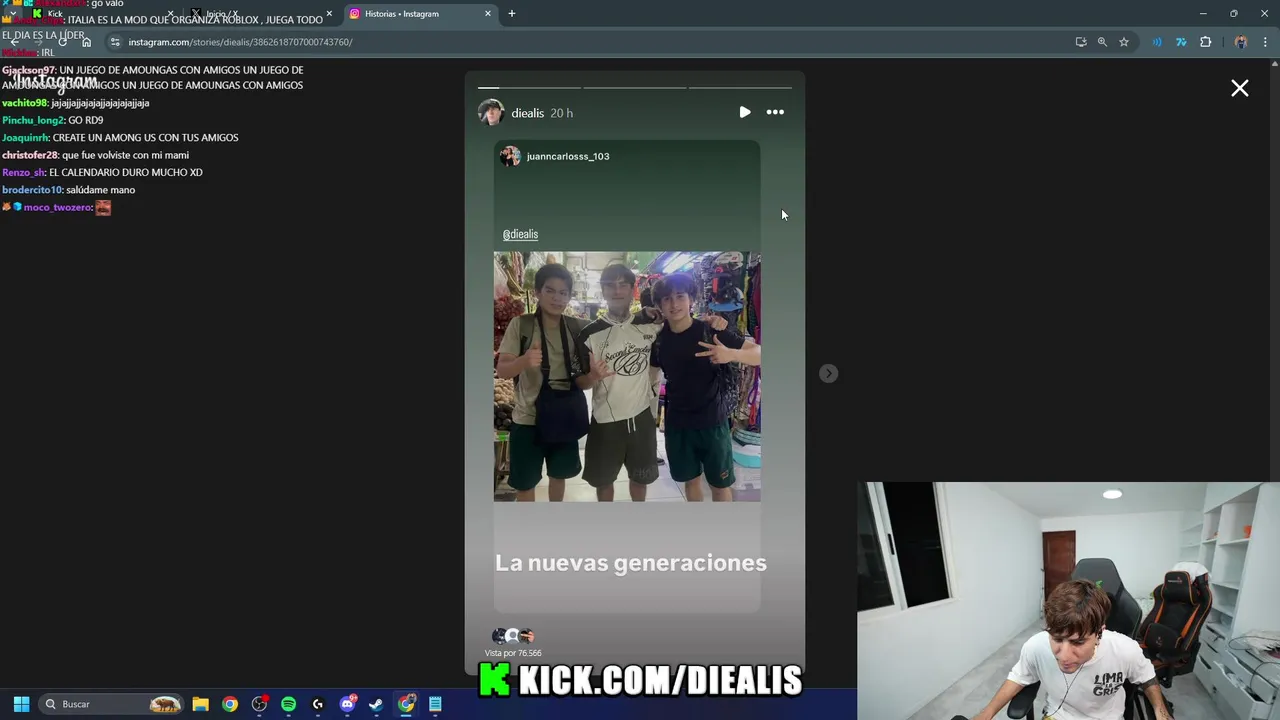Screen dimensions: 1280x720
Task: View the story viewers avatars list
Action: tap(513, 636)
